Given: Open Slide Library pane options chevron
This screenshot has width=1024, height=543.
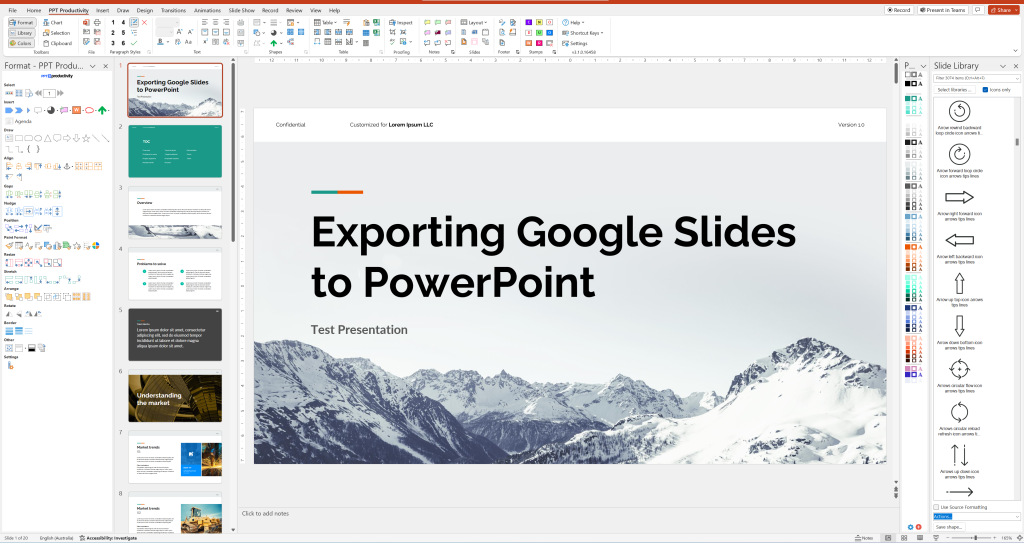Looking at the screenshot, I should point(1003,66).
